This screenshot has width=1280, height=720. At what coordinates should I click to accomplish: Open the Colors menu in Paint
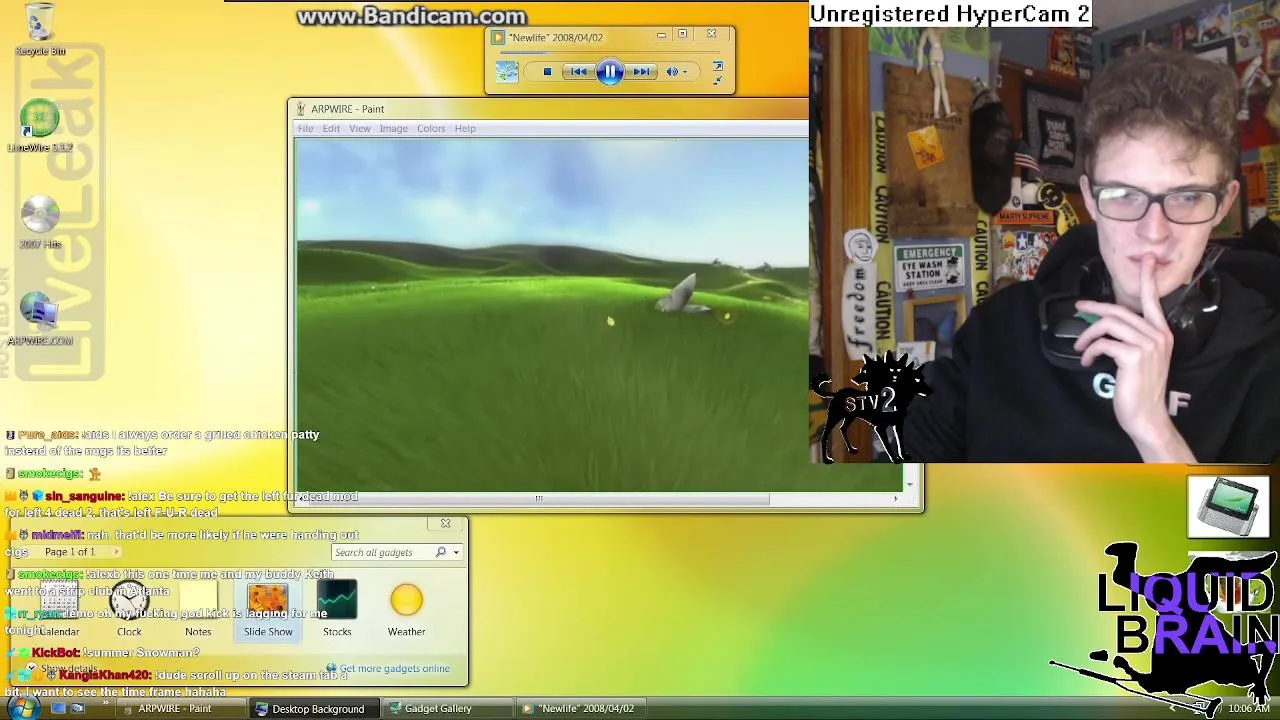[431, 128]
